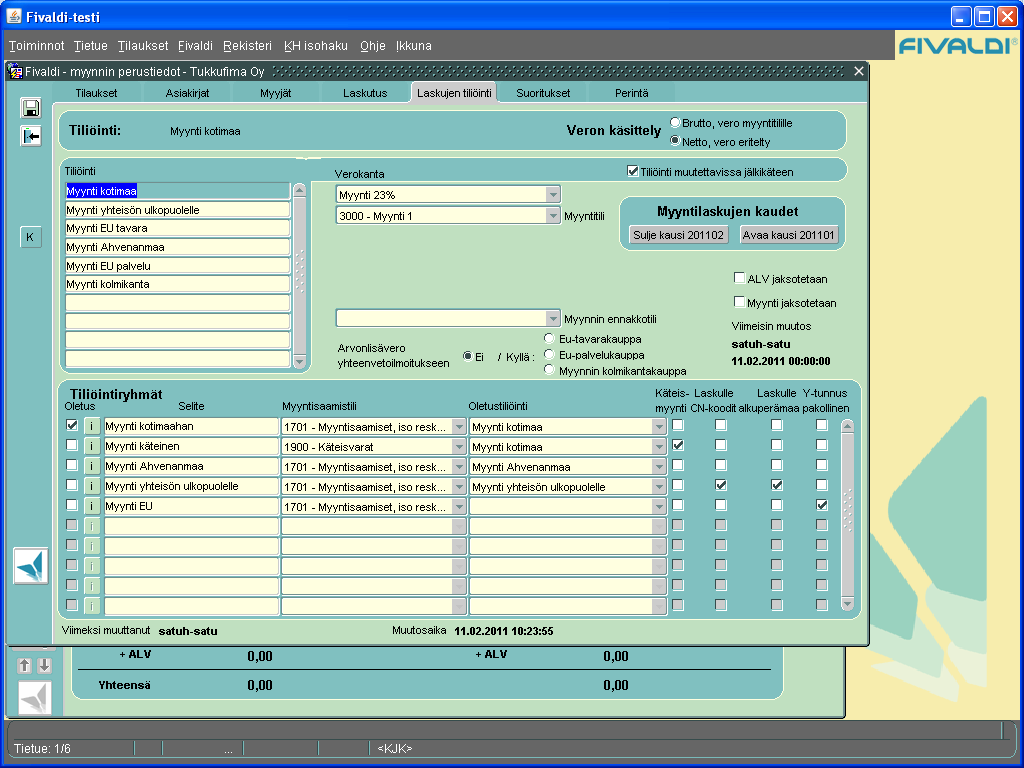Screen dimensions: 1024x768
Task: Toggle Y-tunnus pakollinen checkbox for Myynti EU
Action: [x=822, y=505]
